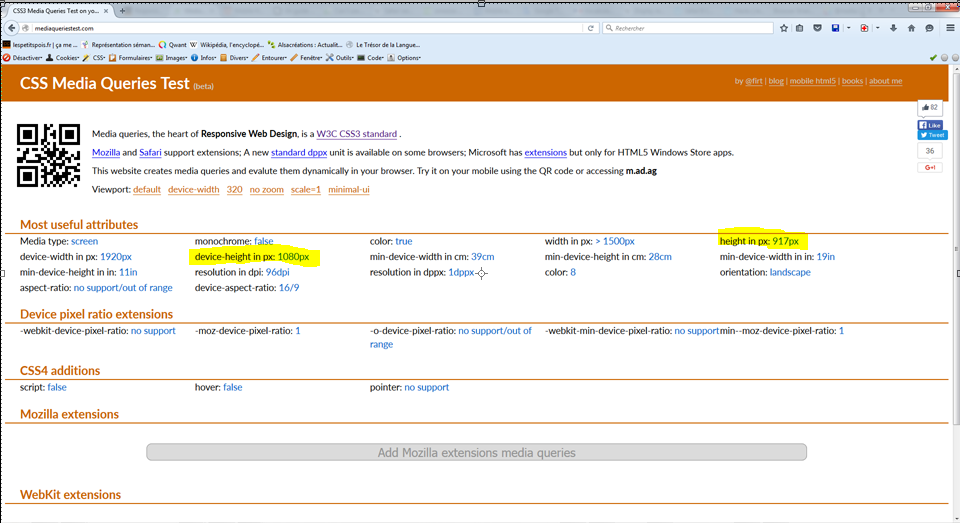Click the W3C CSS3 standard link

(x=357, y=134)
